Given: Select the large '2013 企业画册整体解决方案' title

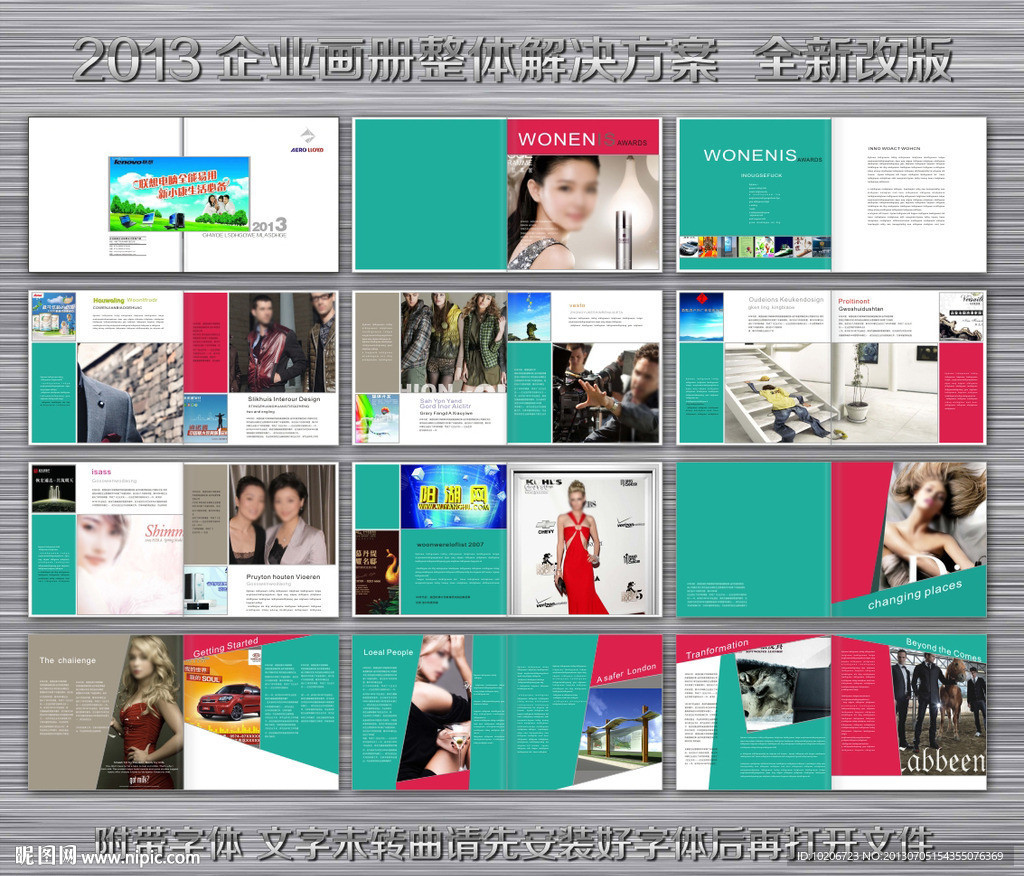Looking at the screenshot, I should pyautogui.click(x=396, y=60).
